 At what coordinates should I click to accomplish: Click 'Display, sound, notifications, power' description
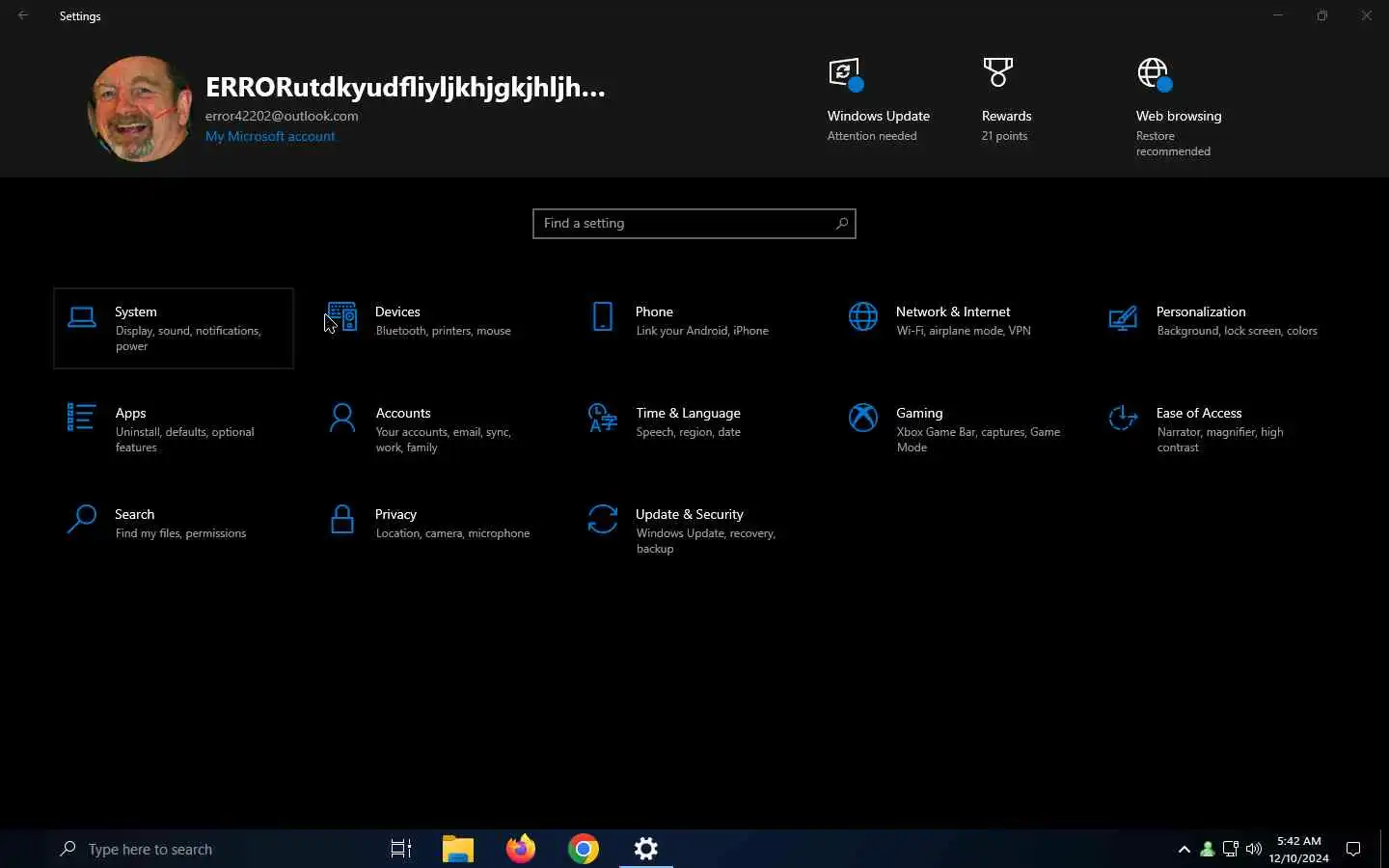(x=188, y=339)
